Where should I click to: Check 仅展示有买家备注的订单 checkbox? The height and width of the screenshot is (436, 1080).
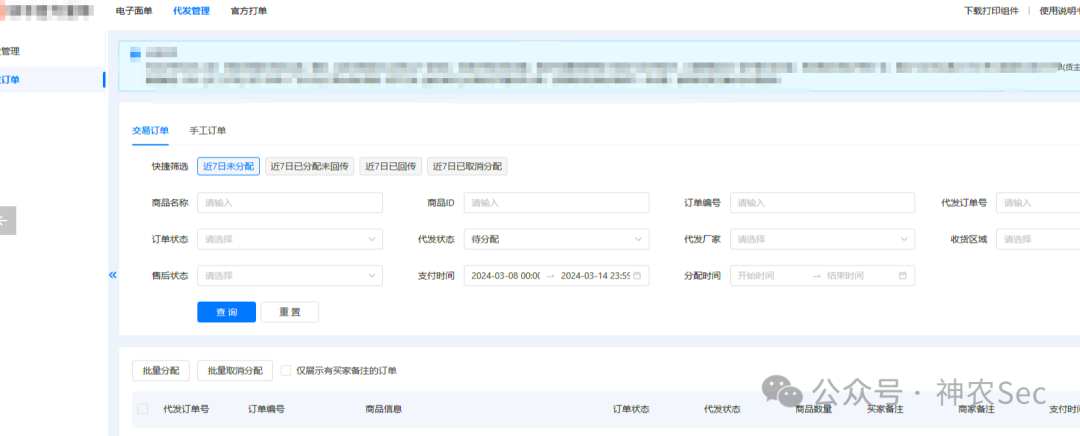click(x=287, y=371)
